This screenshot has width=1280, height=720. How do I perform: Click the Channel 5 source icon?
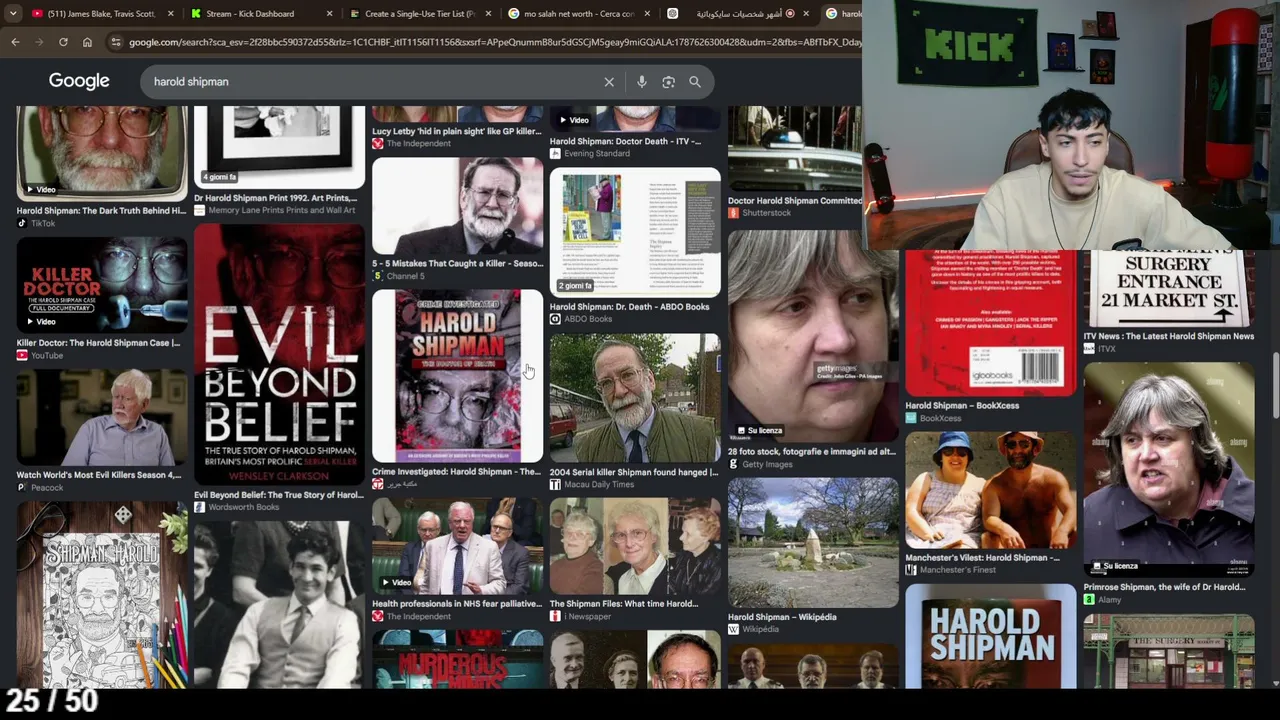[378, 276]
